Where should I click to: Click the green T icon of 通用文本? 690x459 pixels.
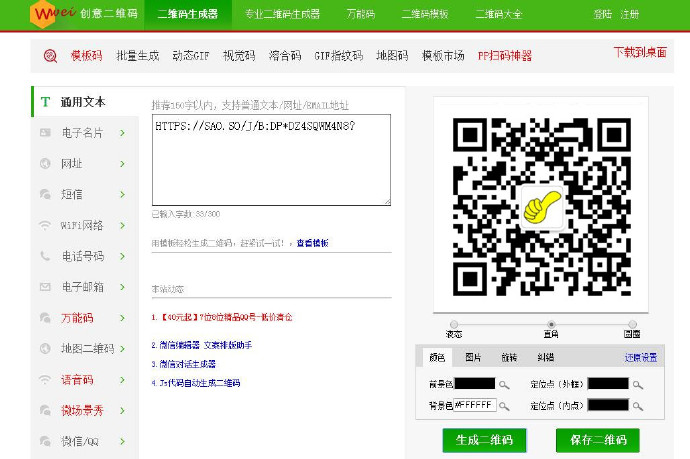coord(45,102)
